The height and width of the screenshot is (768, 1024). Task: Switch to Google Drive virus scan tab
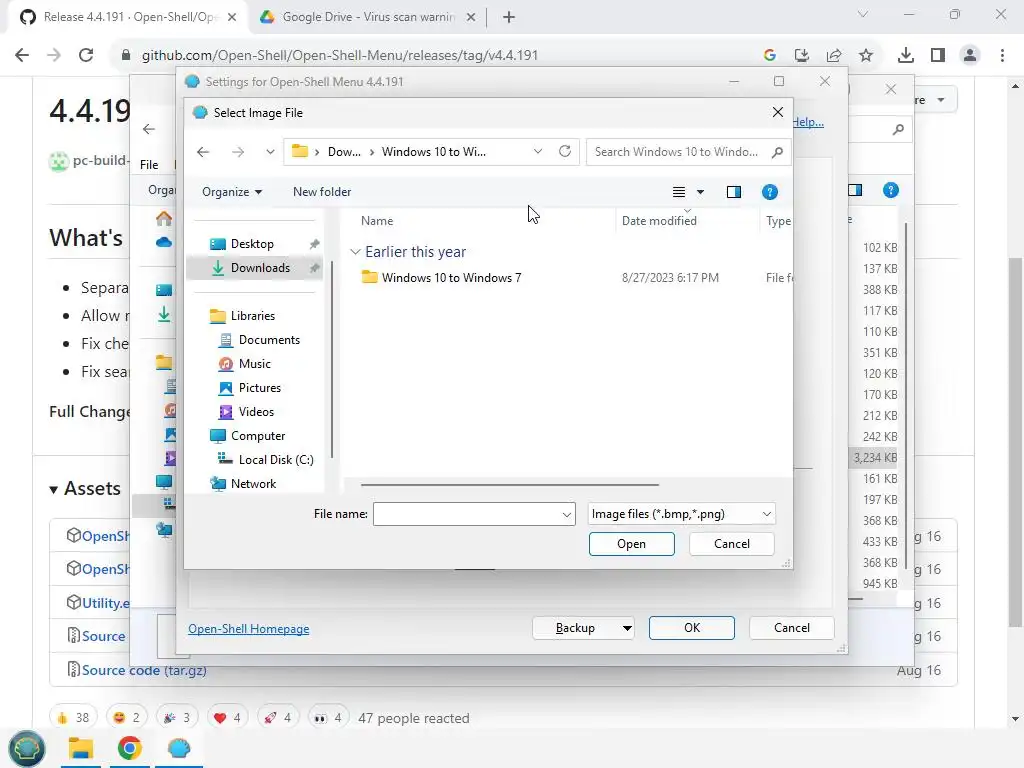[368, 17]
